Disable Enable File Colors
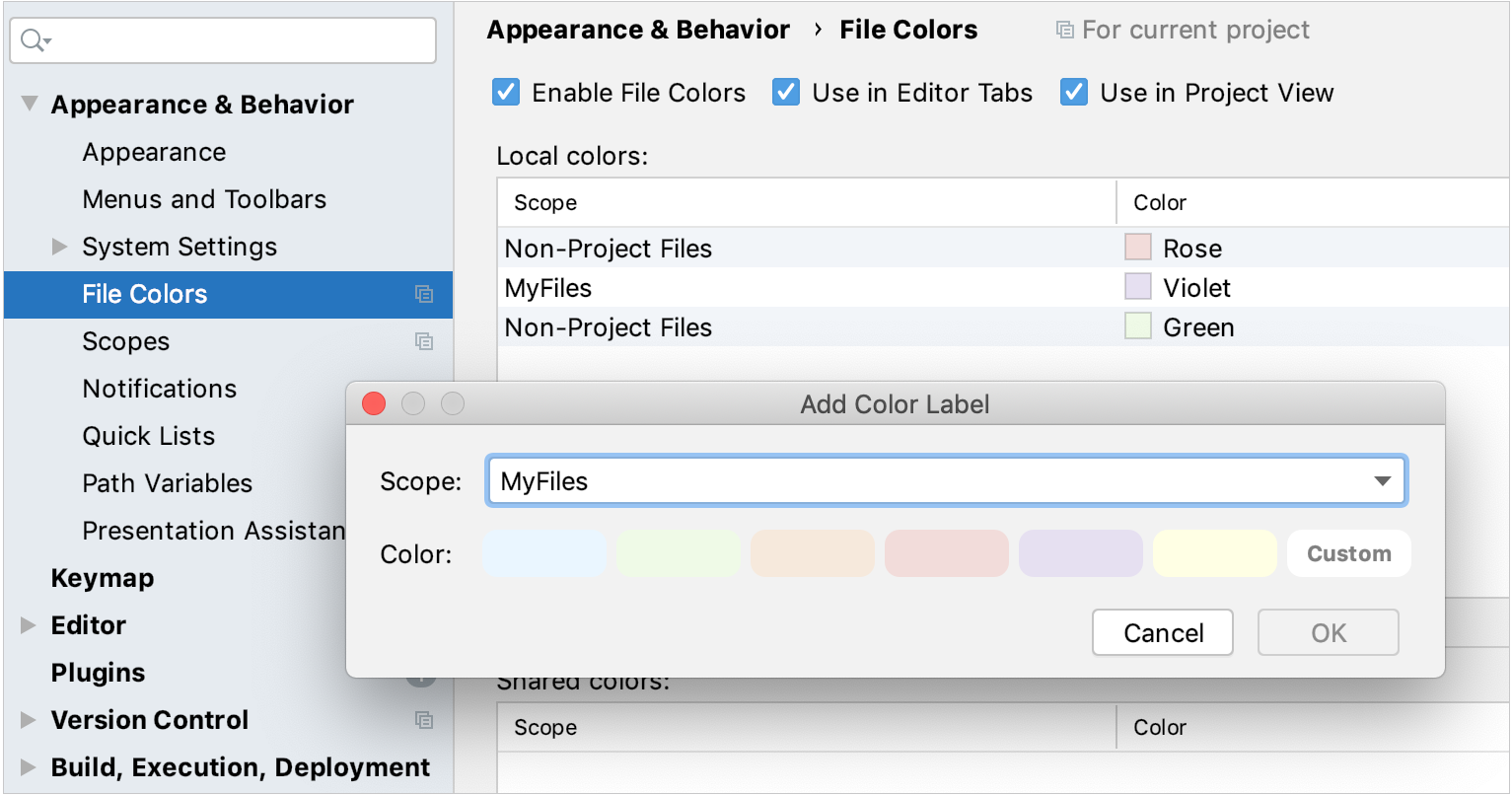Screen dimensions: 1512x795 coord(506,92)
